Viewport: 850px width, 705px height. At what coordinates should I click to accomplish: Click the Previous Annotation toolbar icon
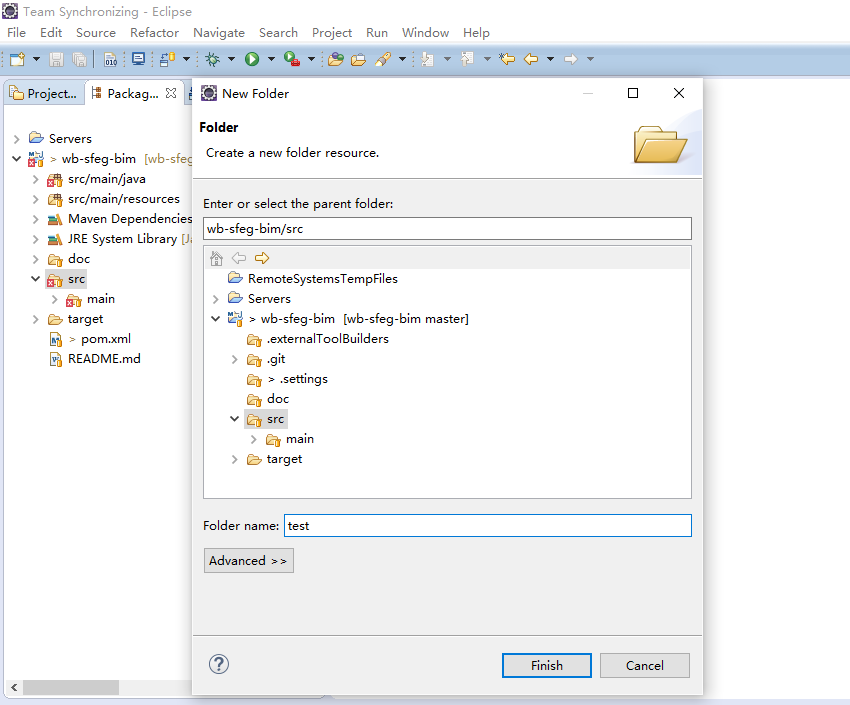pos(467,59)
